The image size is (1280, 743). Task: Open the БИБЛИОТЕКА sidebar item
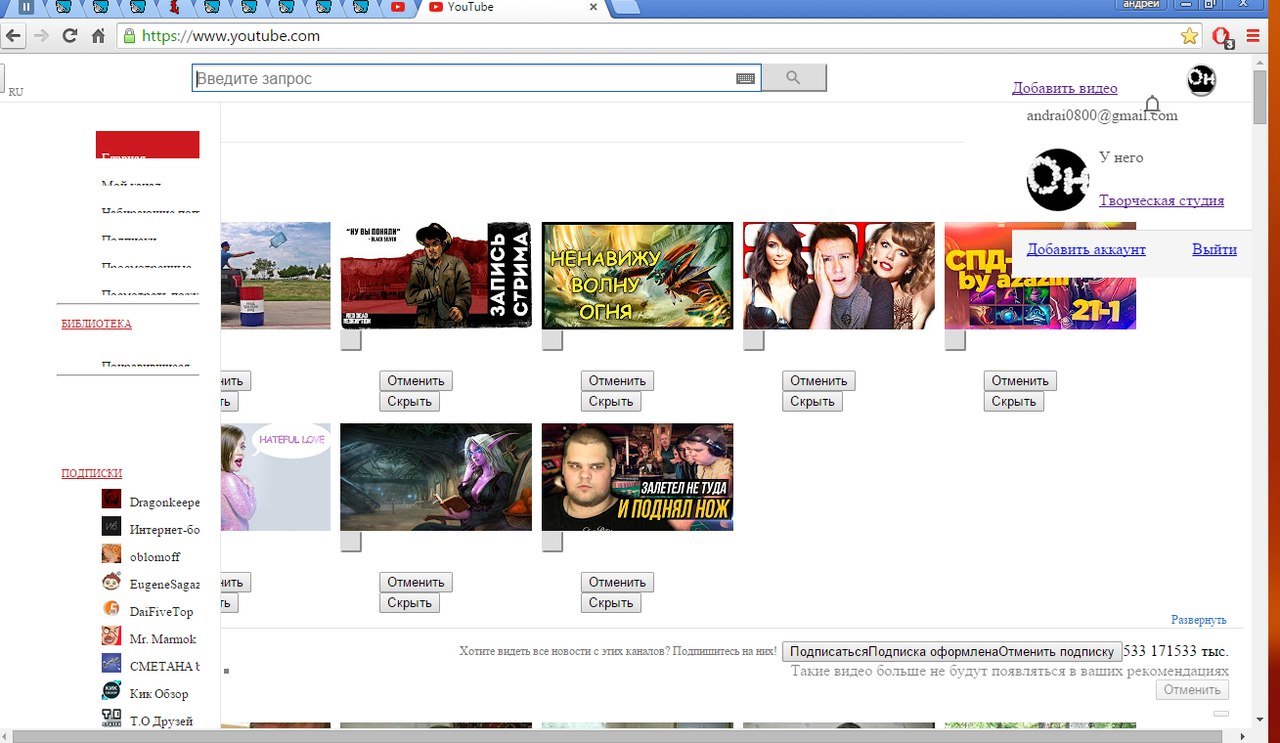[96, 324]
